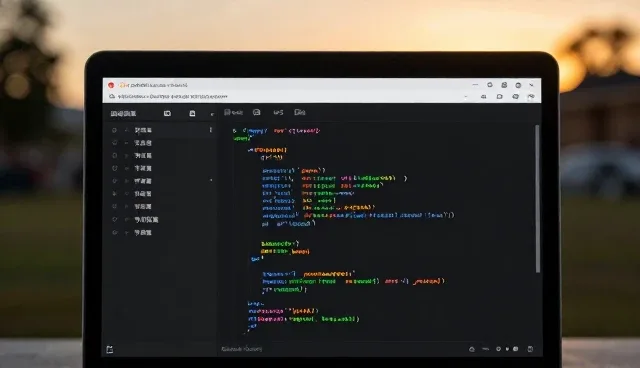
Task: Click the vertical scrollbar of the code editor
Action: point(538,199)
